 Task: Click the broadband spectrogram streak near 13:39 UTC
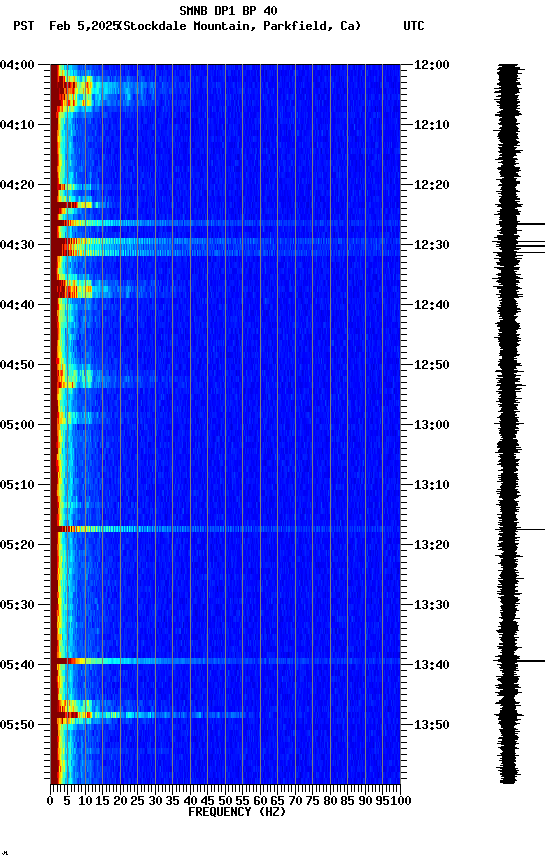click(x=225, y=661)
